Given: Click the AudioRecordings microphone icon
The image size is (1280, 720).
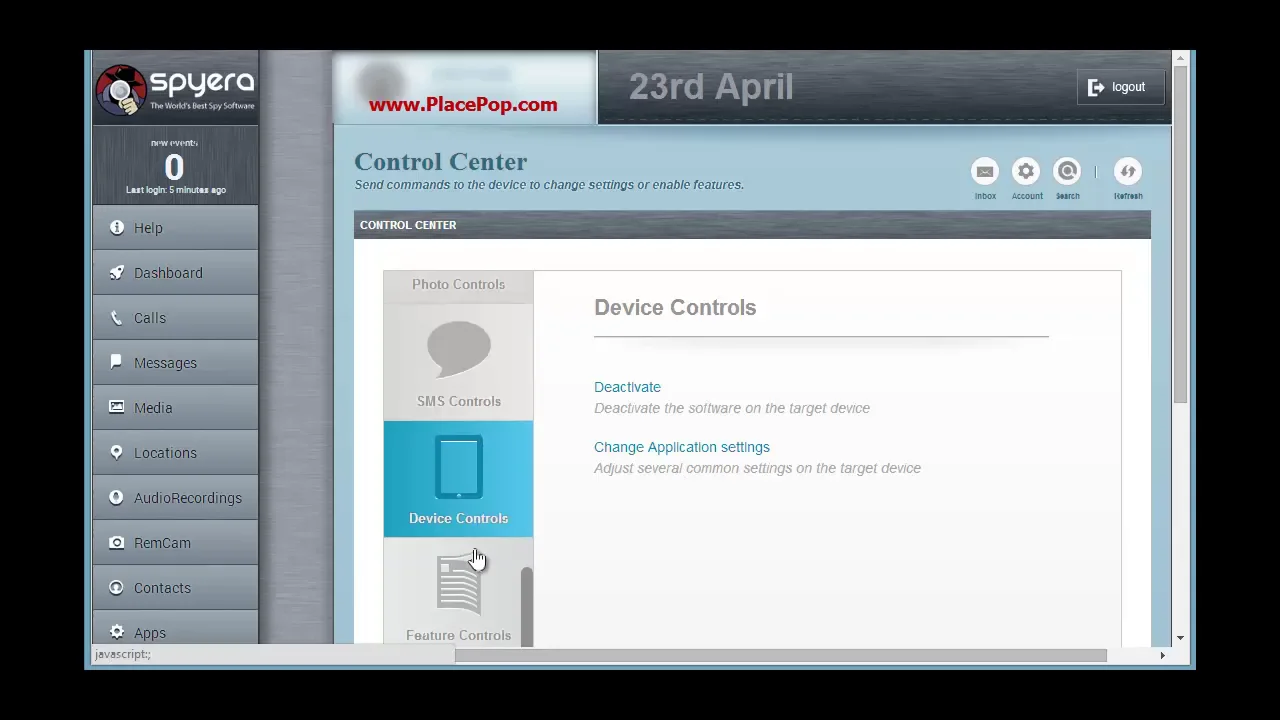Looking at the screenshot, I should [117, 498].
